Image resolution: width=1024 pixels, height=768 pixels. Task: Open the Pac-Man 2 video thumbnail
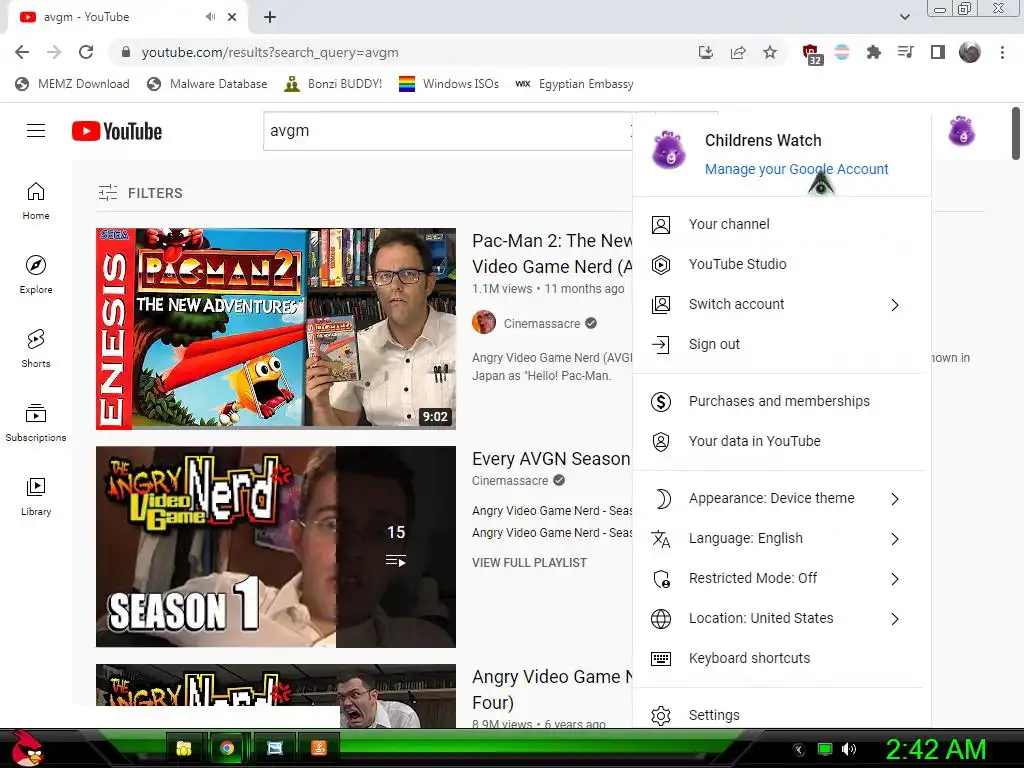coord(276,328)
